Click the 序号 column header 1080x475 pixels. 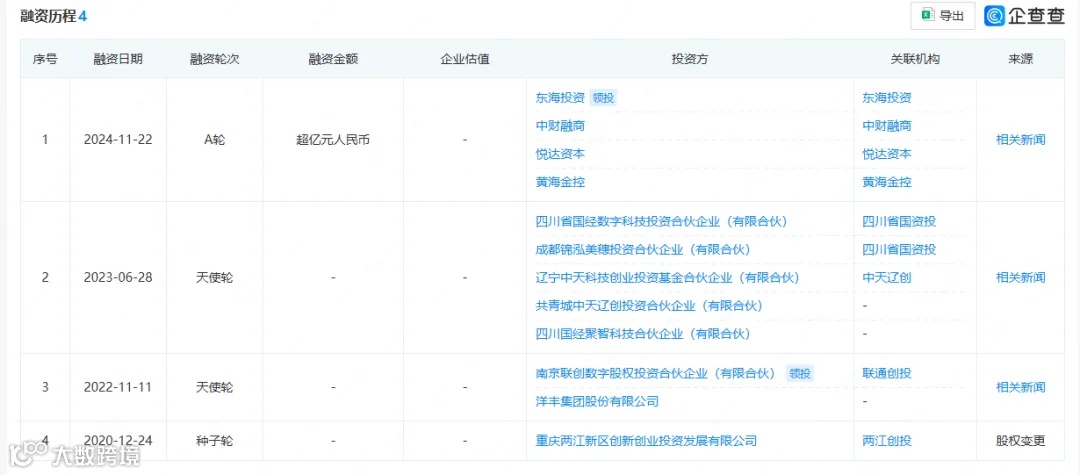45,59
